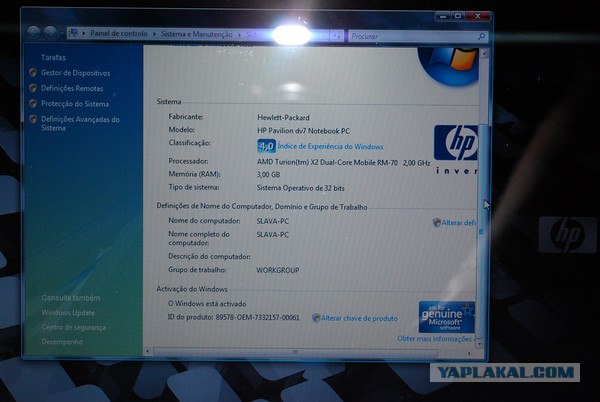Screen dimensions: 600x402
Task: Click the address bar refresh button
Action: tap(337, 36)
